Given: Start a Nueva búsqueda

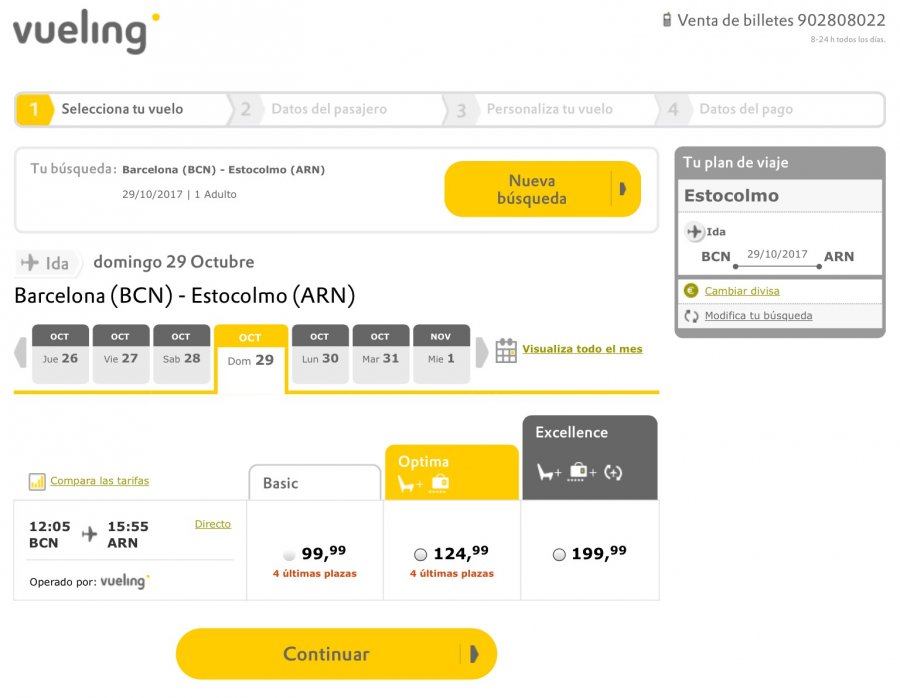Looking at the screenshot, I should click(542, 189).
